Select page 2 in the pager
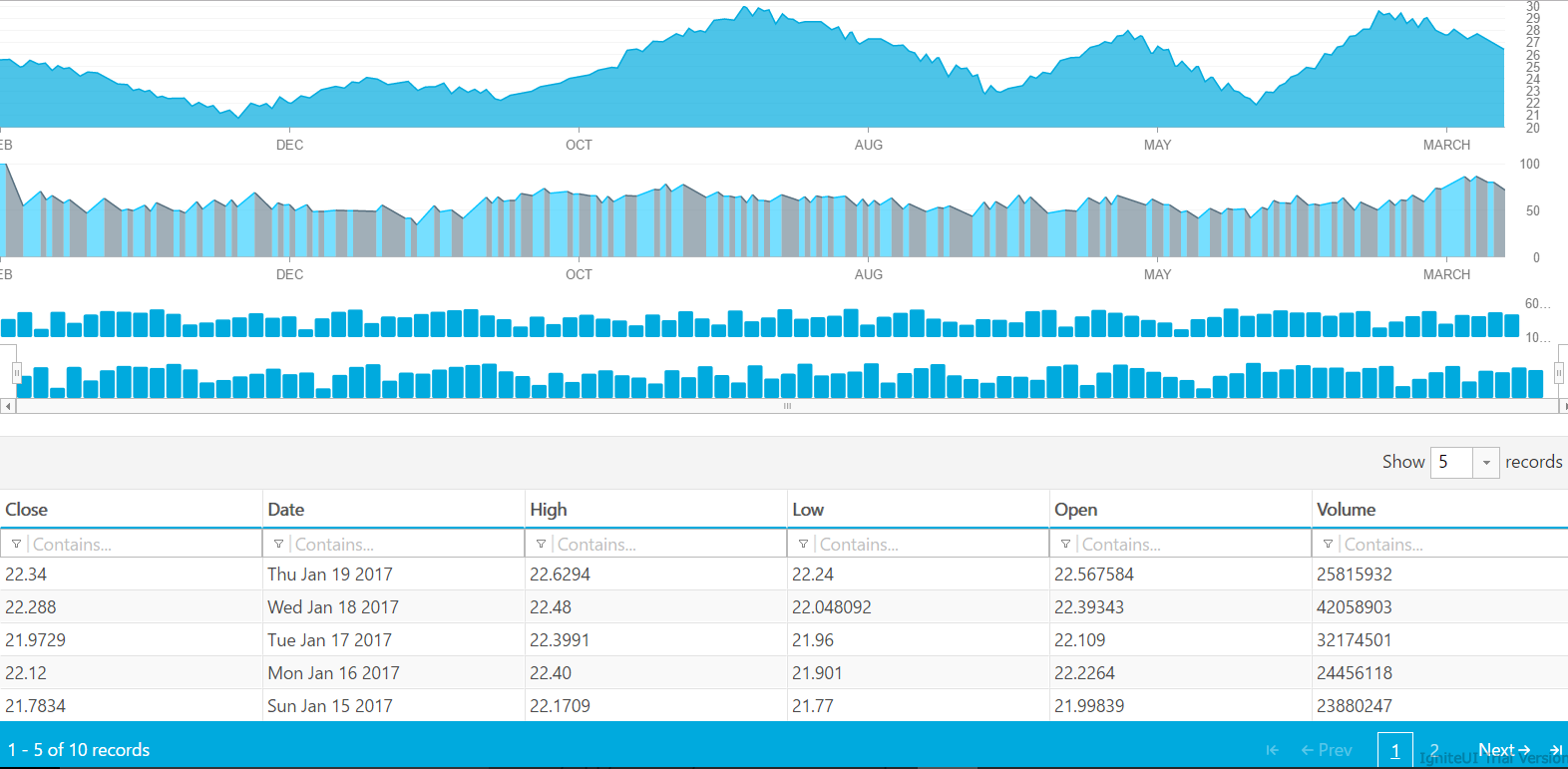This screenshot has width=1568, height=769. pyautogui.click(x=1434, y=750)
